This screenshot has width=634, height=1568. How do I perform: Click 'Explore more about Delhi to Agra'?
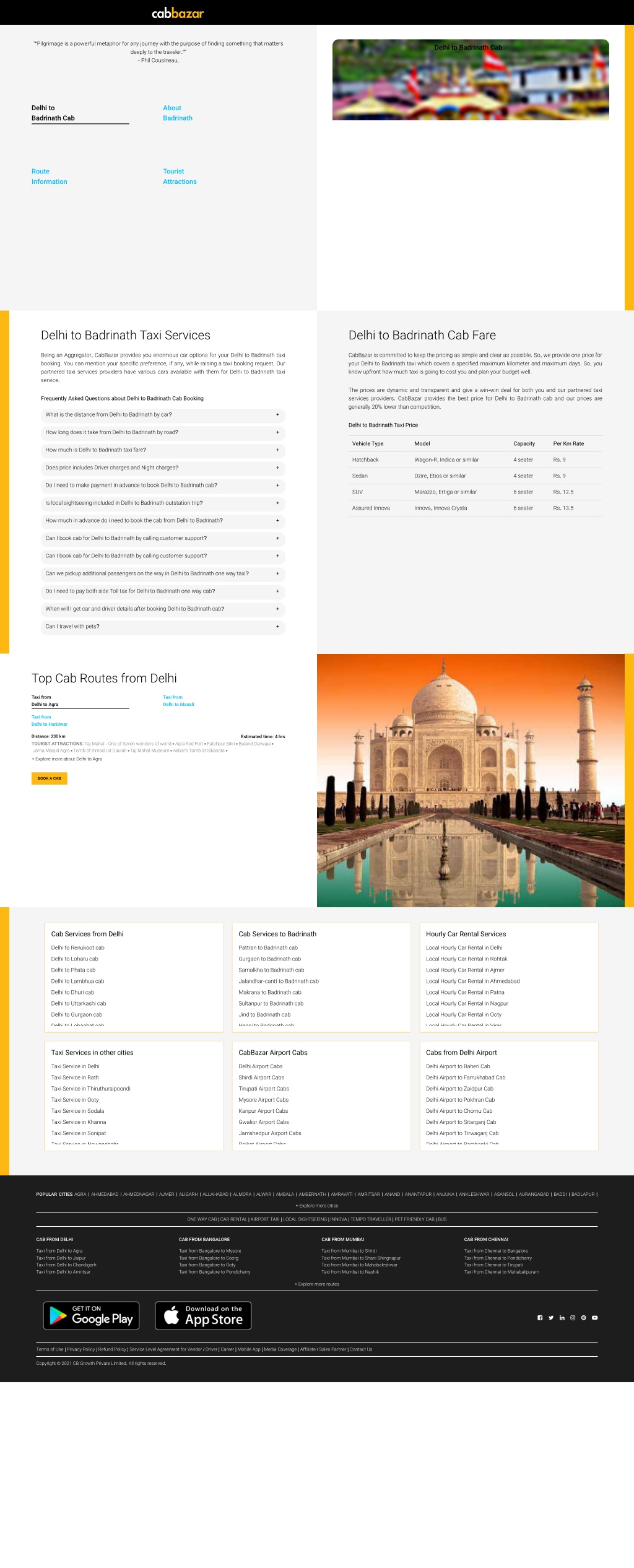pyautogui.click(x=67, y=759)
